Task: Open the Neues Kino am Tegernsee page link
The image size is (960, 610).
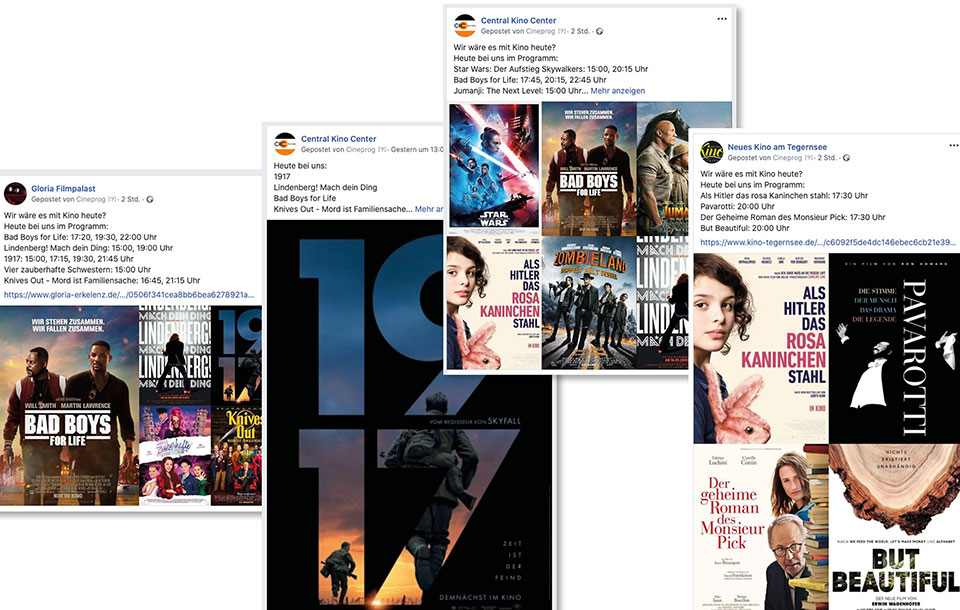Action: point(777,147)
